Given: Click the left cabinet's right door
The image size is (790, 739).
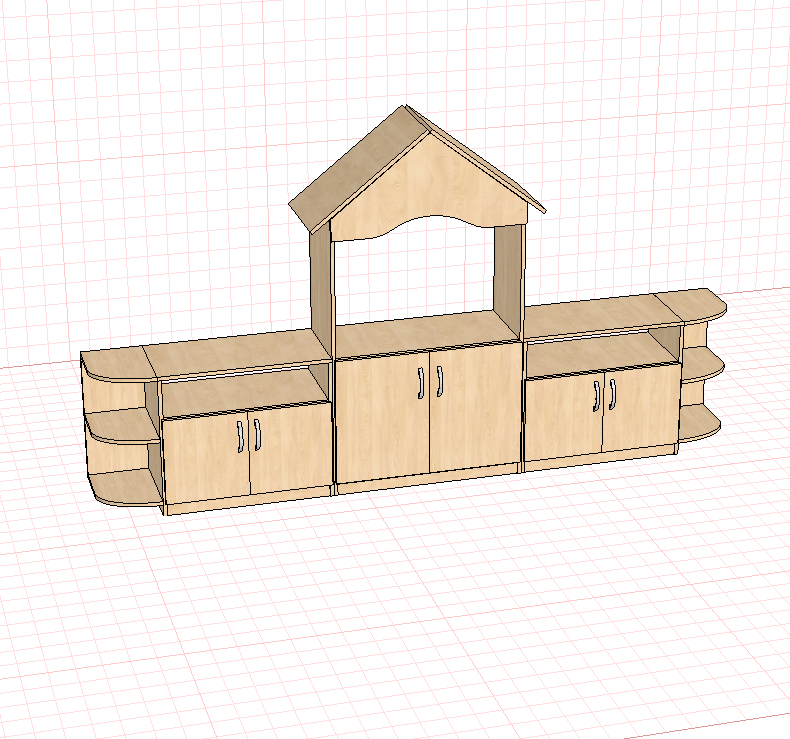Looking at the screenshot, I should [290, 446].
